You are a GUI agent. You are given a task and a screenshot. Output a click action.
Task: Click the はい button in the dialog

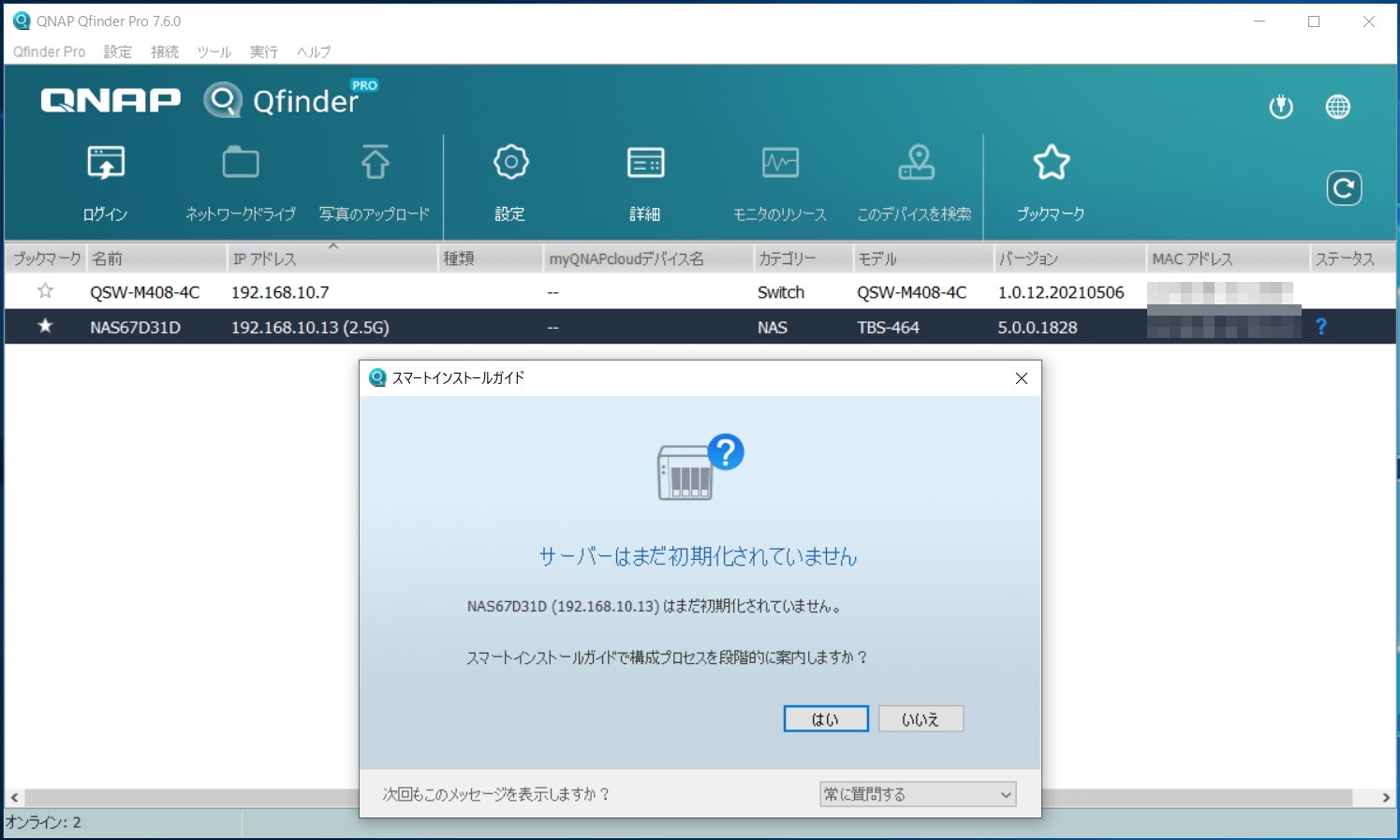click(826, 719)
